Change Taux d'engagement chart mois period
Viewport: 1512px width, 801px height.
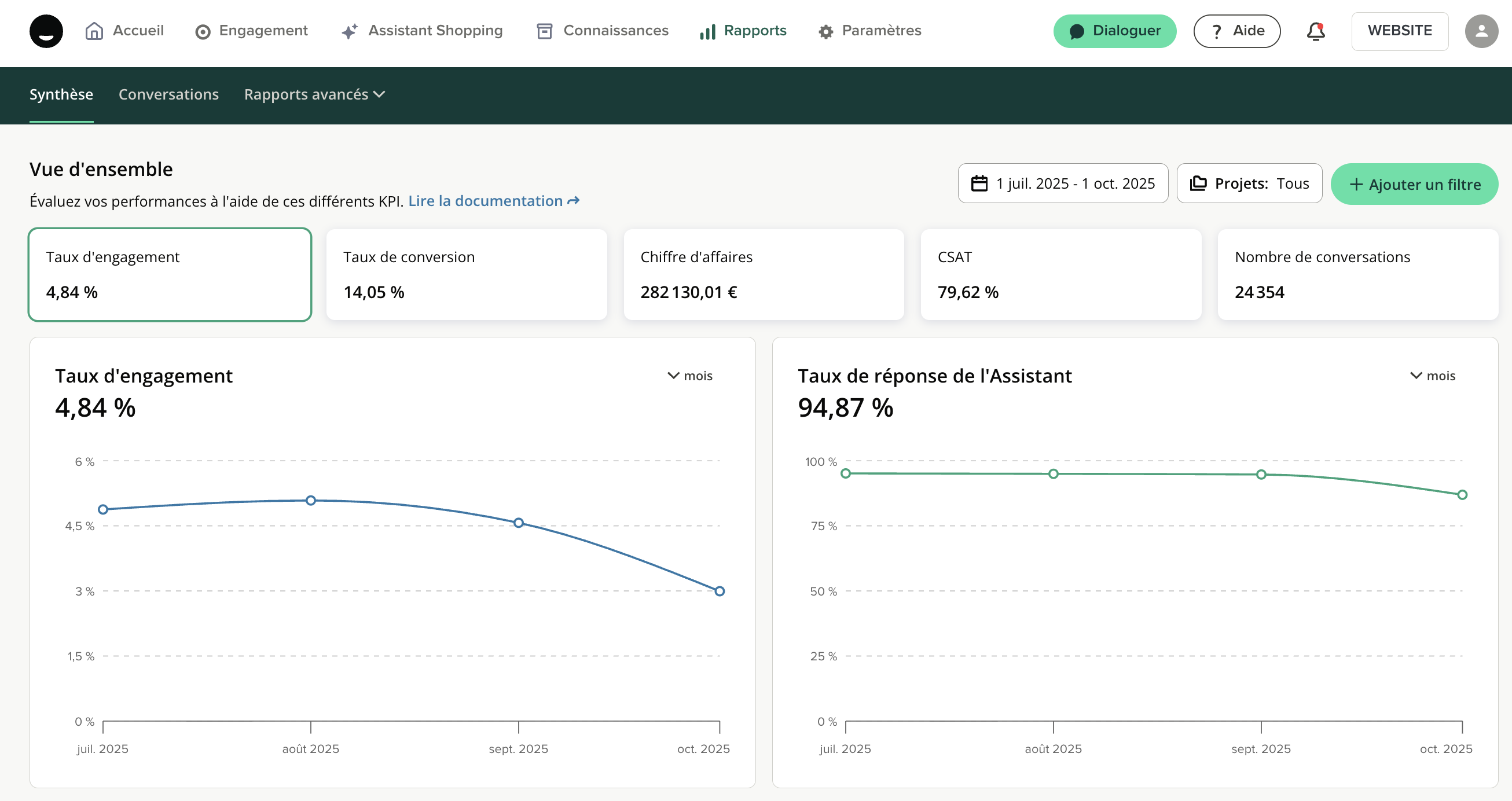pos(689,376)
